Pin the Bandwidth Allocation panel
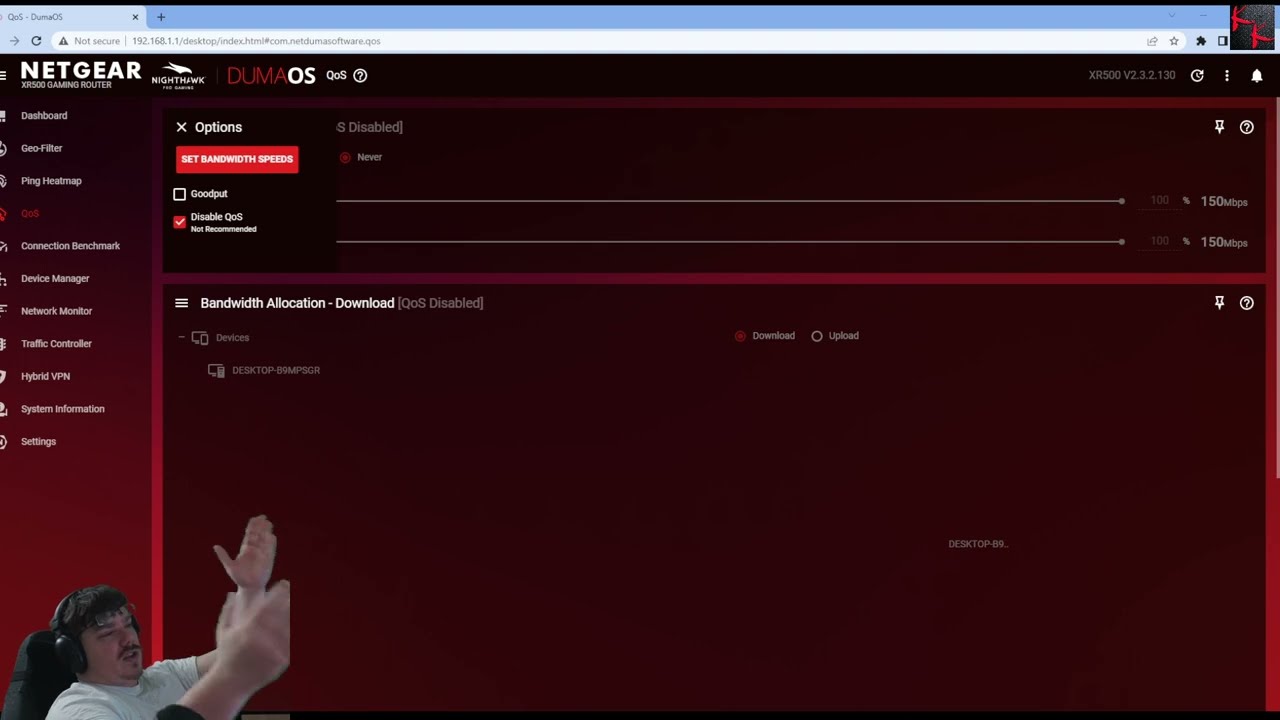This screenshot has height=720, width=1280. point(1219,303)
